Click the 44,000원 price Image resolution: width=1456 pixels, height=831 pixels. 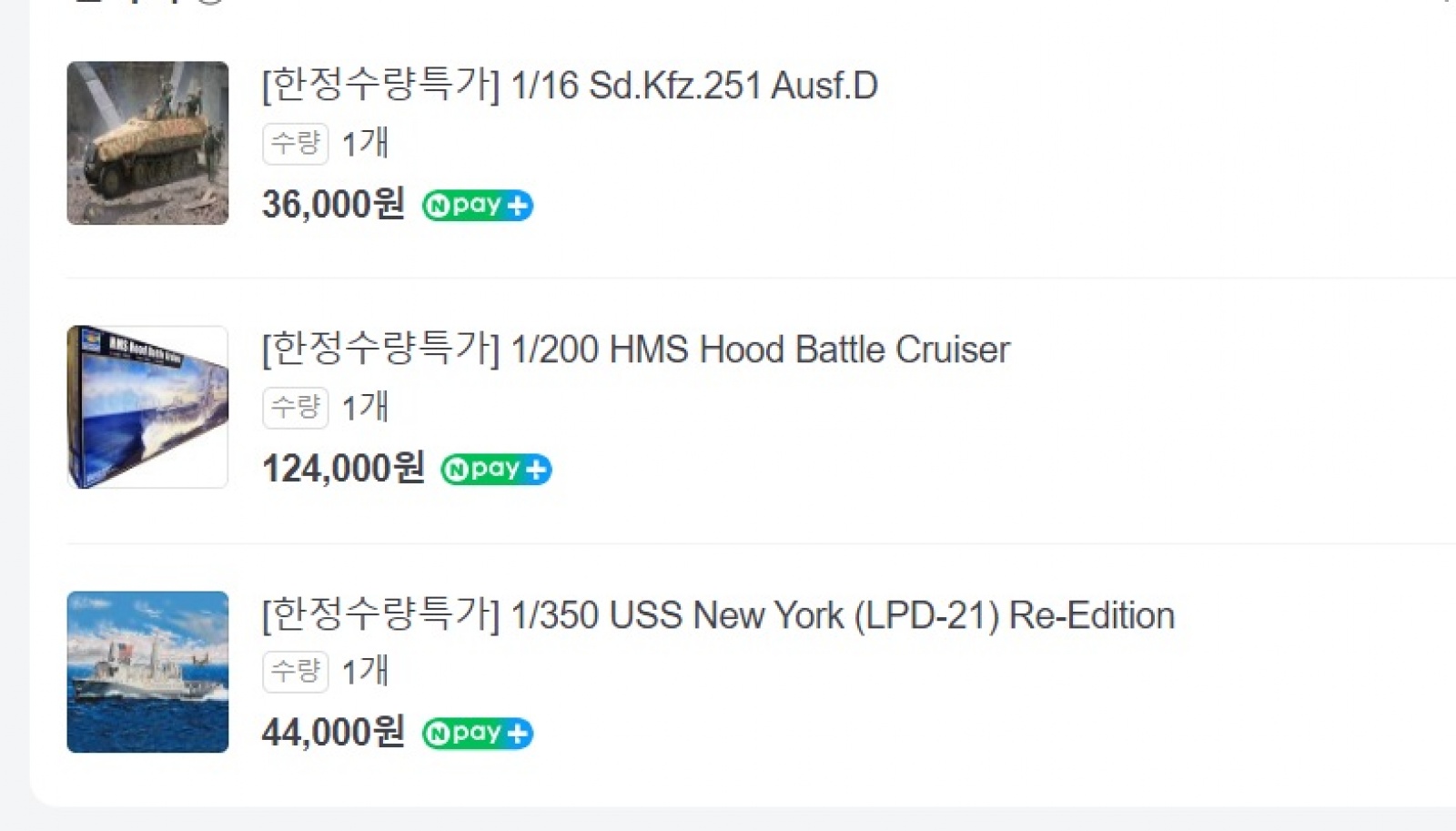point(333,733)
